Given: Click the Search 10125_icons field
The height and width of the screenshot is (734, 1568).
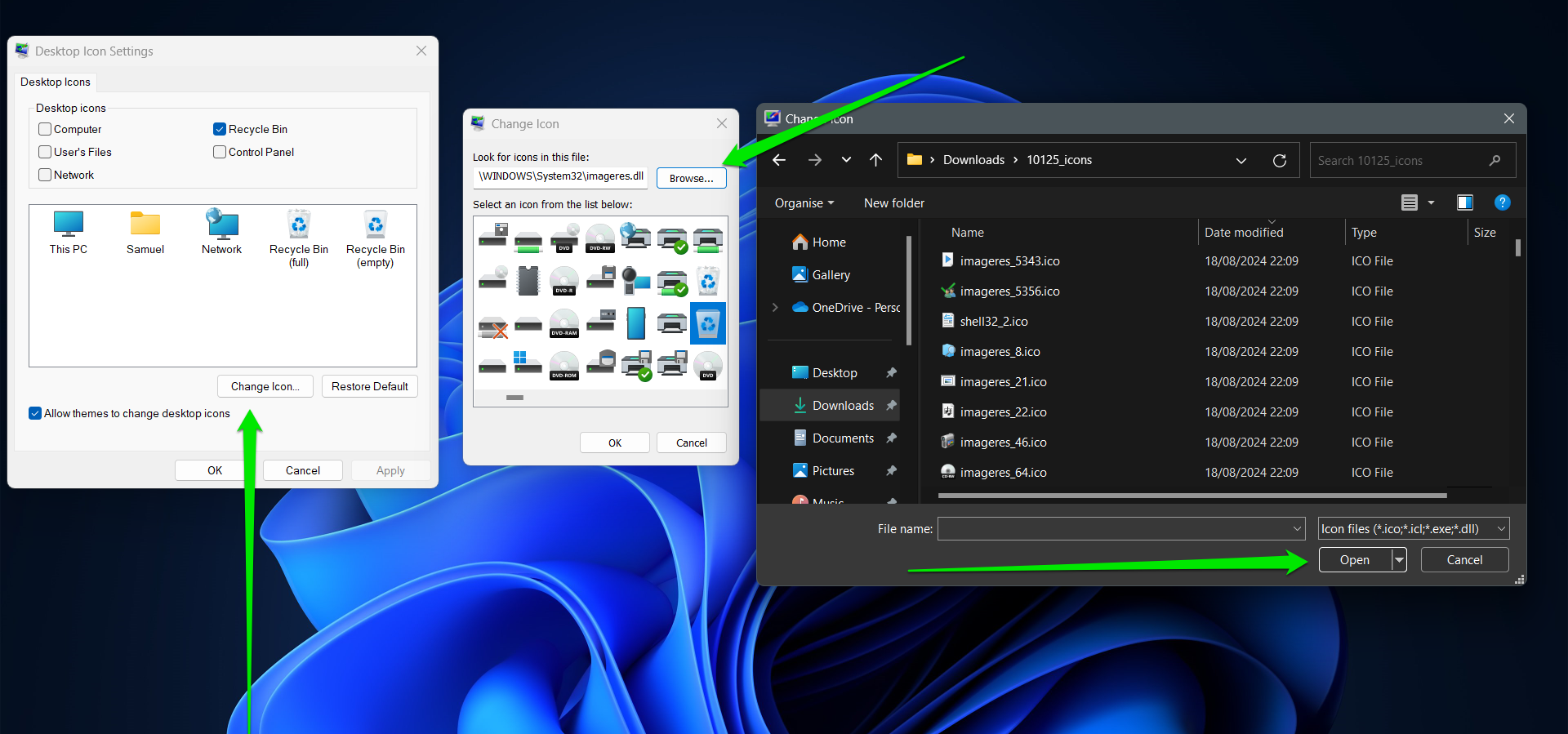Looking at the screenshot, I should [1413, 160].
